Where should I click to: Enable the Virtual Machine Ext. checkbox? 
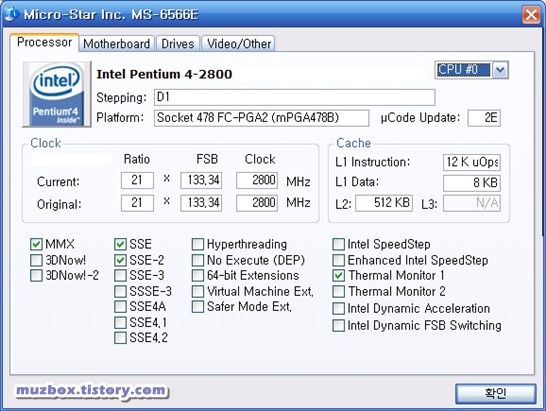click(x=198, y=291)
